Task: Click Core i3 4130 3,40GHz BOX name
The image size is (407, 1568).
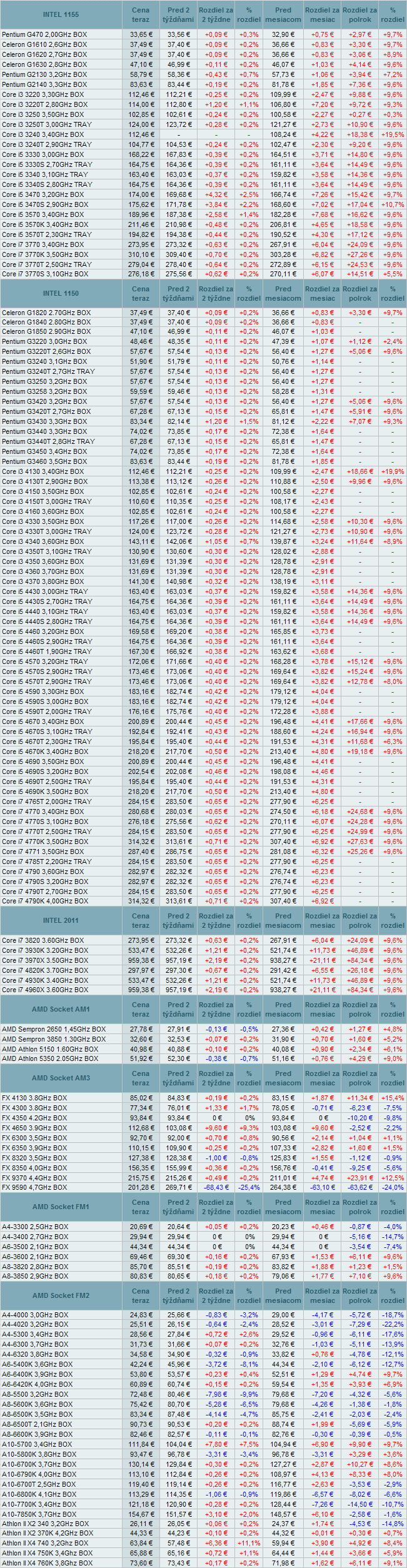Action: tap(43, 471)
